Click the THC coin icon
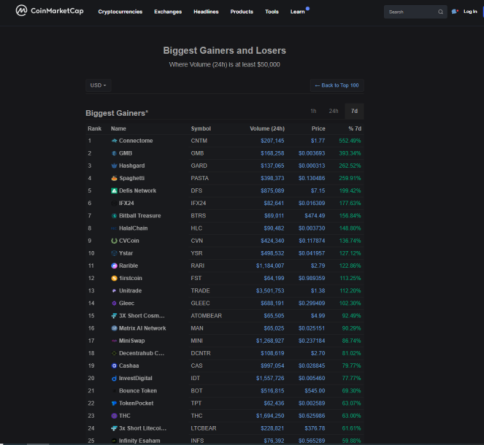 pyautogui.click(x=114, y=416)
